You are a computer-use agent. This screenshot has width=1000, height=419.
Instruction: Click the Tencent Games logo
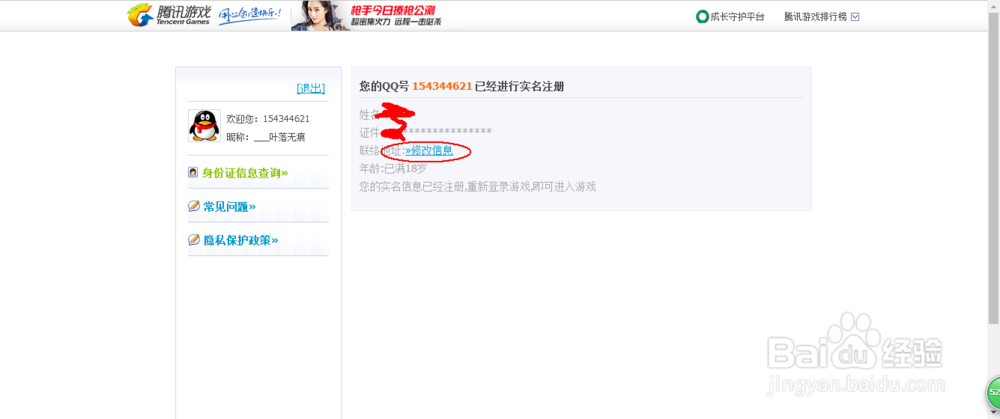[168, 15]
